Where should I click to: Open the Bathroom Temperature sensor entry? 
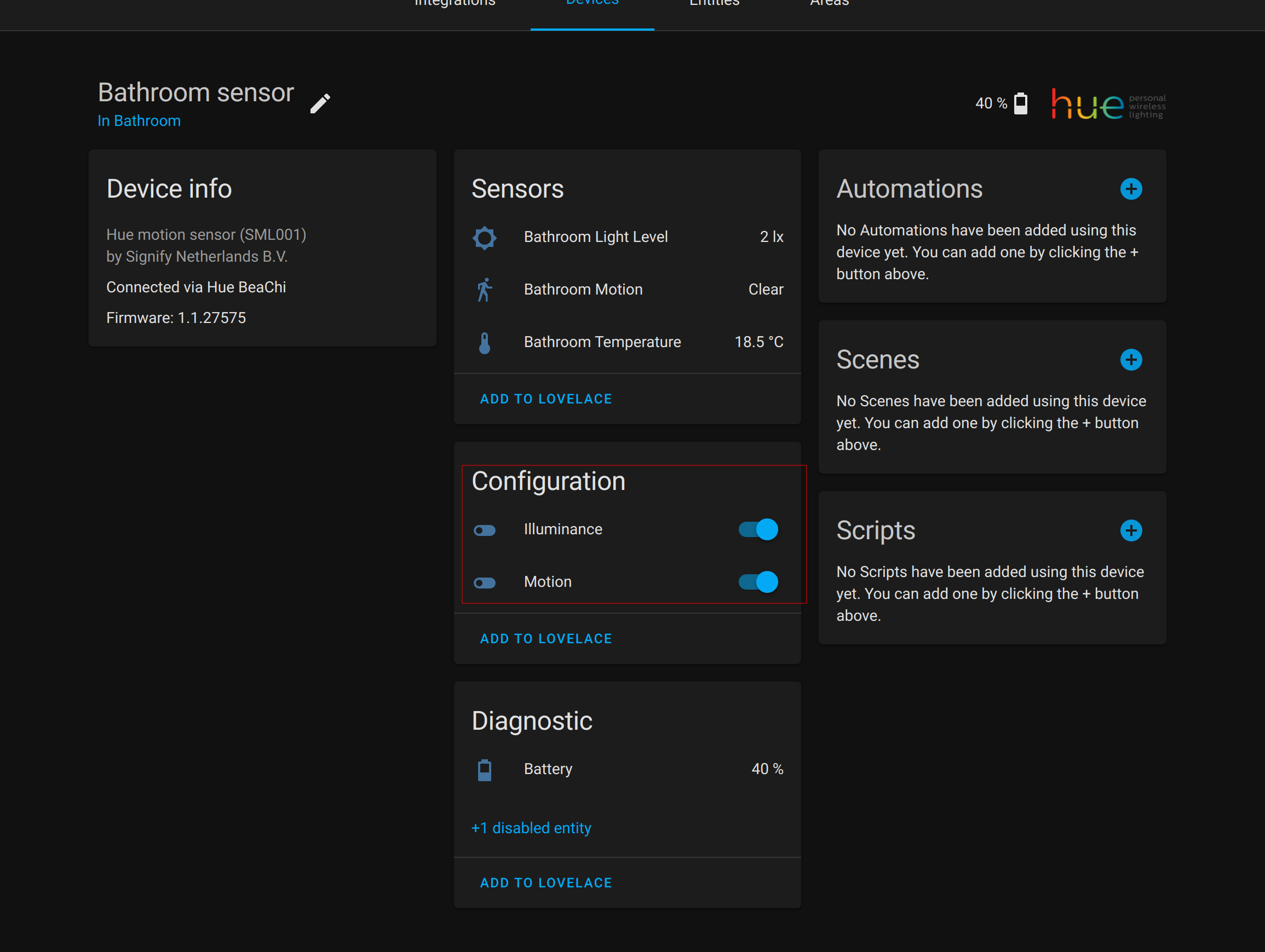pos(602,342)
